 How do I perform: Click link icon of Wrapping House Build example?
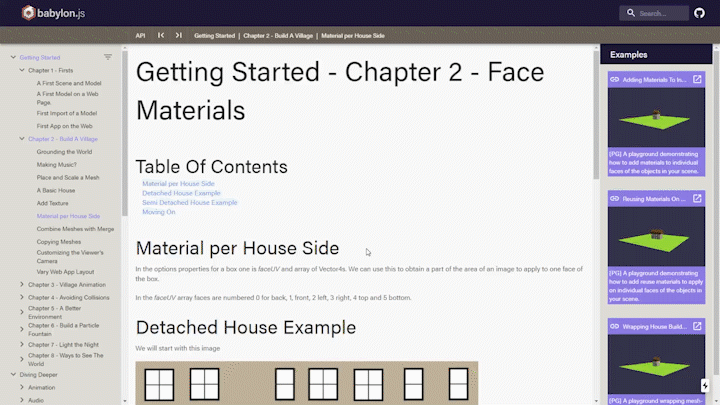[x=614, y=326]
